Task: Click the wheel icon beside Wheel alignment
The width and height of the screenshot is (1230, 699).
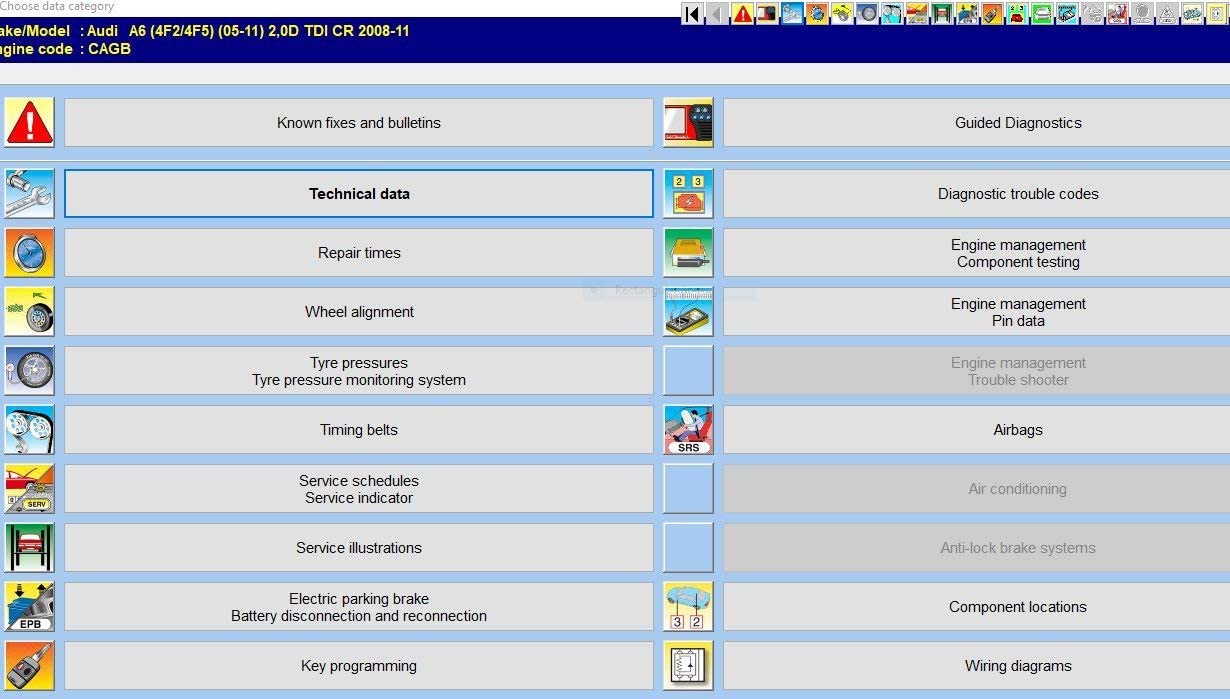Action: click(29, 311)
